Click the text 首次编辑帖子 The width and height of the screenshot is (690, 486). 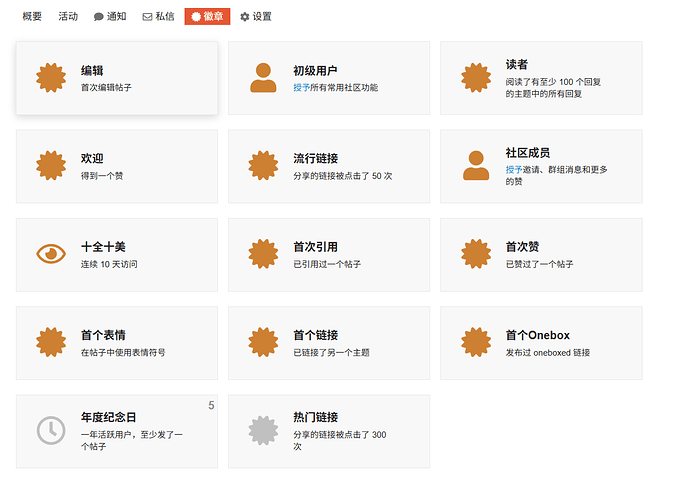tap(106, 88)
